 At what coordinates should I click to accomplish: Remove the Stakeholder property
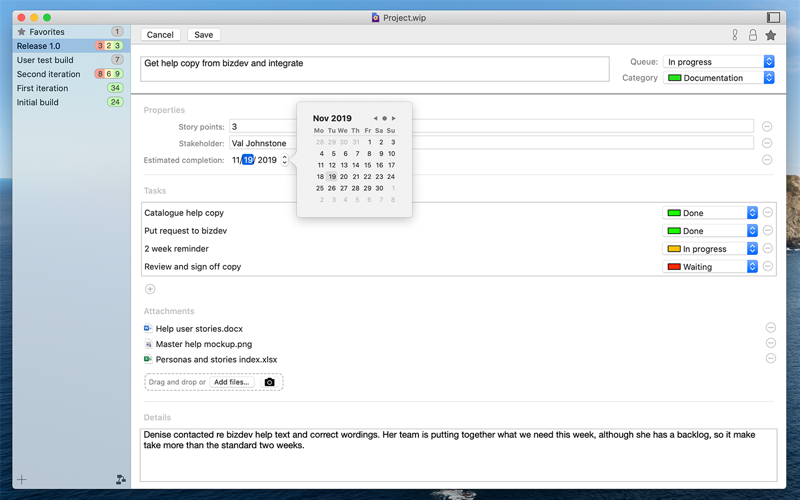point(767,143)
